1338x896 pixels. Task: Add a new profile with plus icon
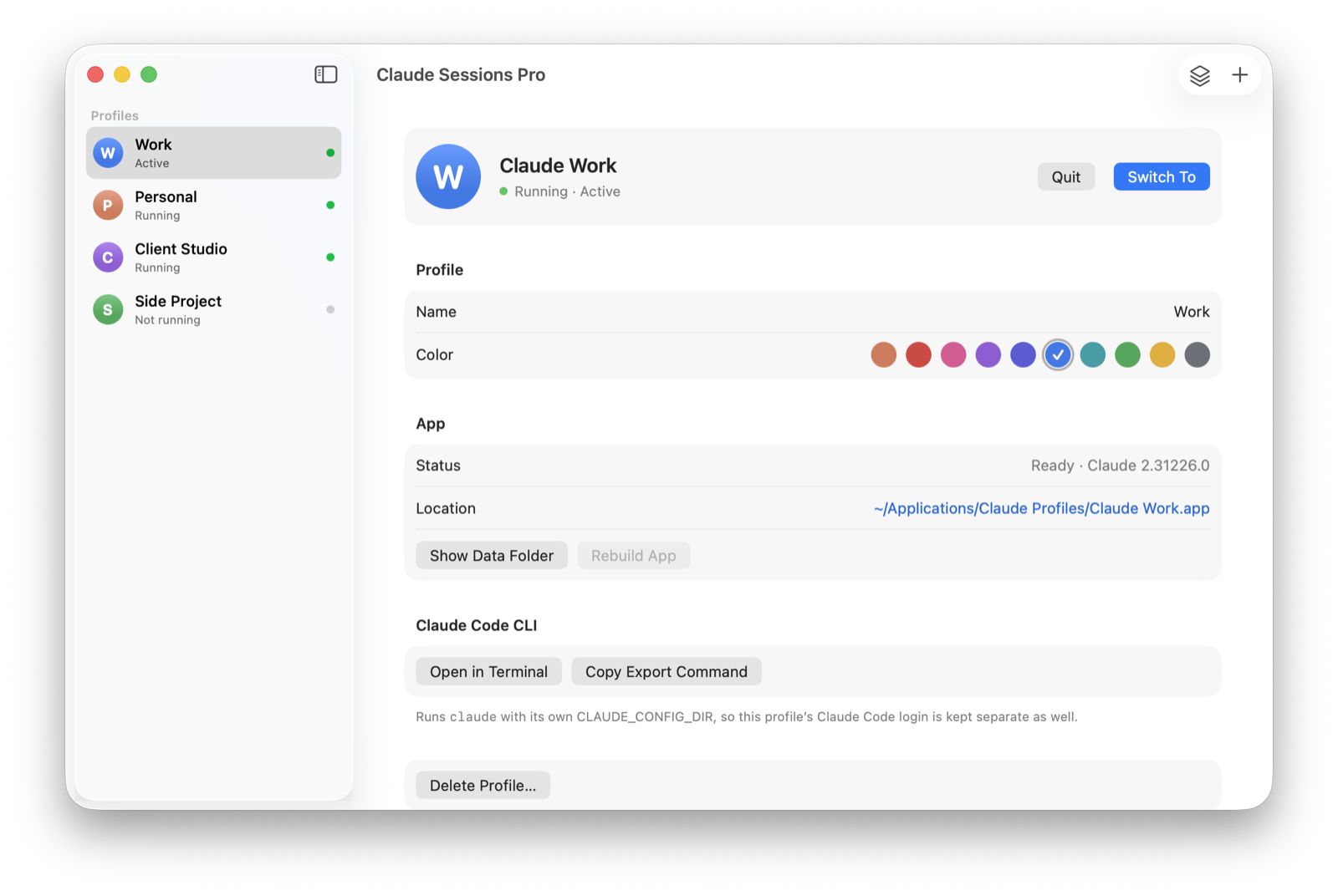coord(1240,75)
